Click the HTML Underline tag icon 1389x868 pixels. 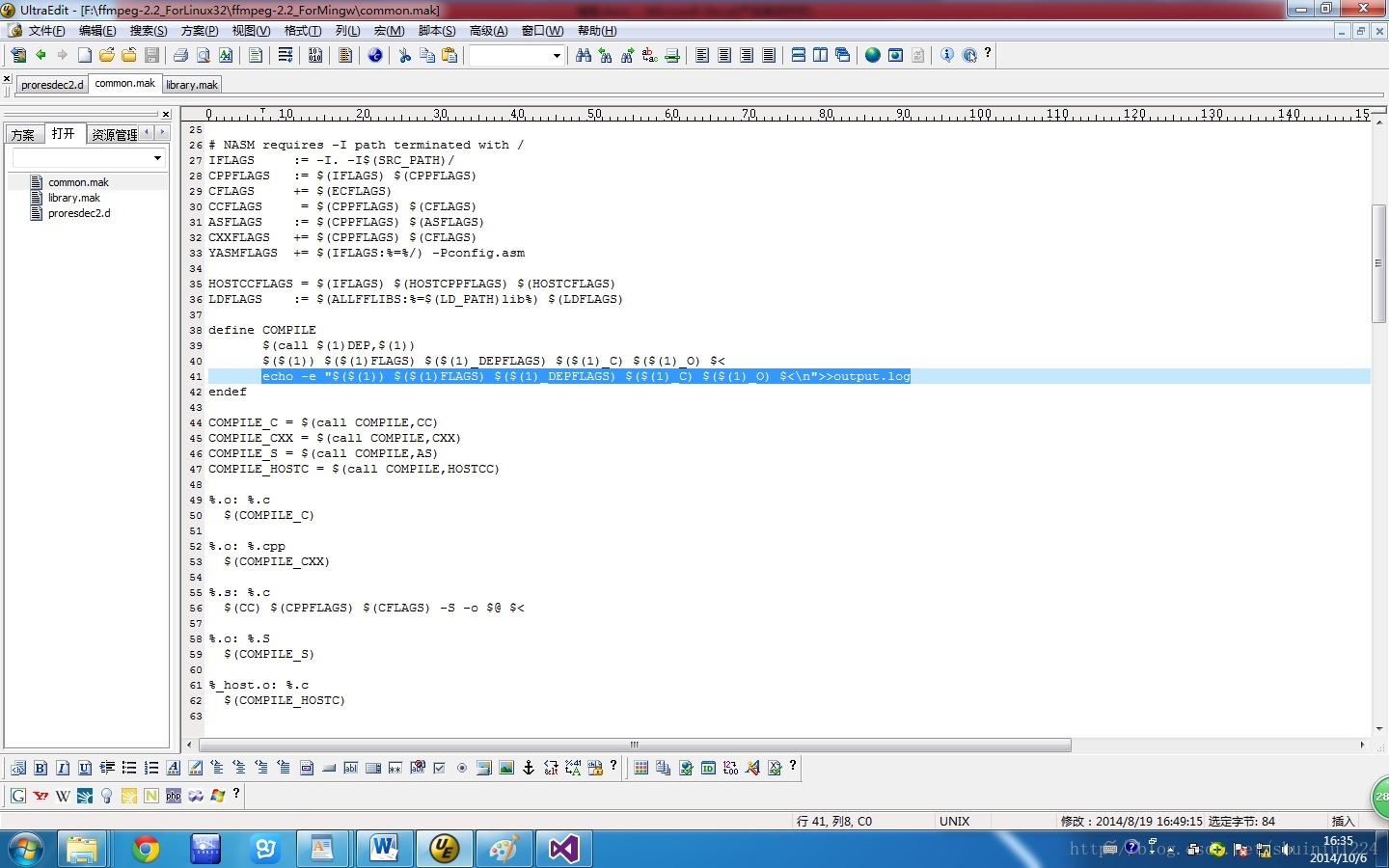pos(85,768)
